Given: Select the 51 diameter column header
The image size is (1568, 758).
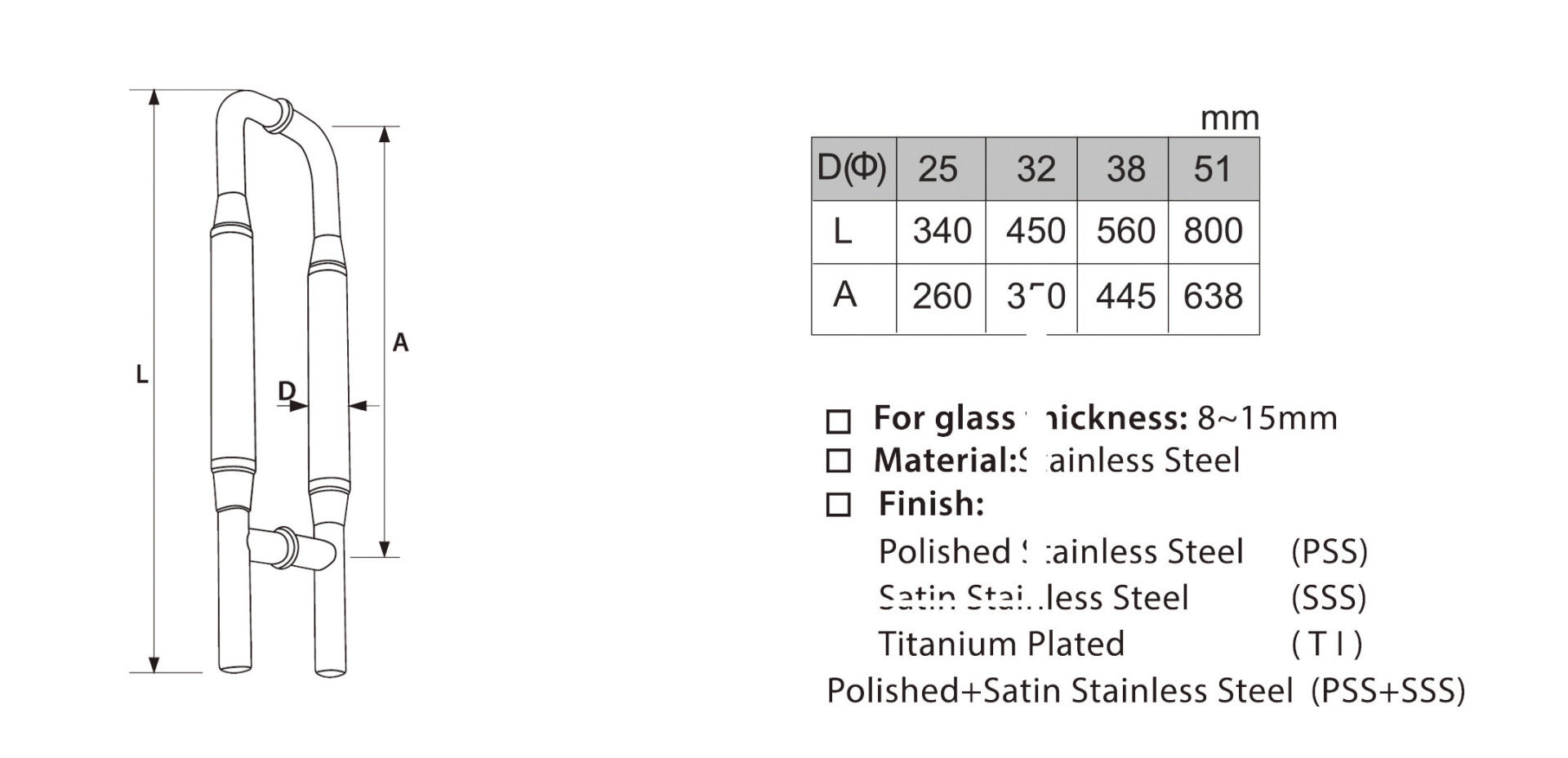Looking at the screenshot, I should point(1214,169).
